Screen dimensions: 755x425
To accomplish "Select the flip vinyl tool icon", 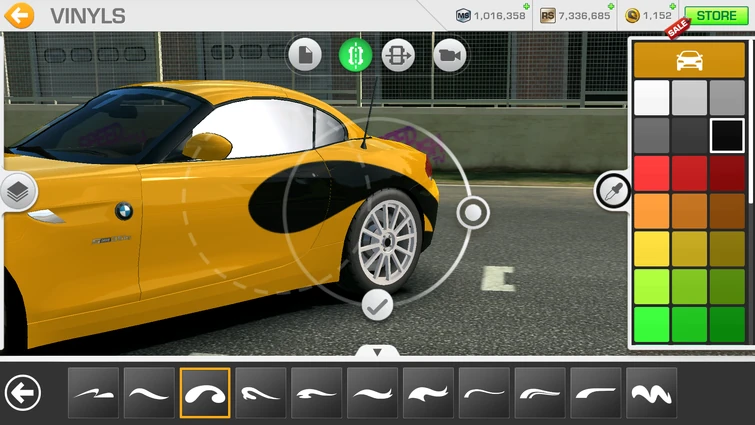I will point(398,55).
